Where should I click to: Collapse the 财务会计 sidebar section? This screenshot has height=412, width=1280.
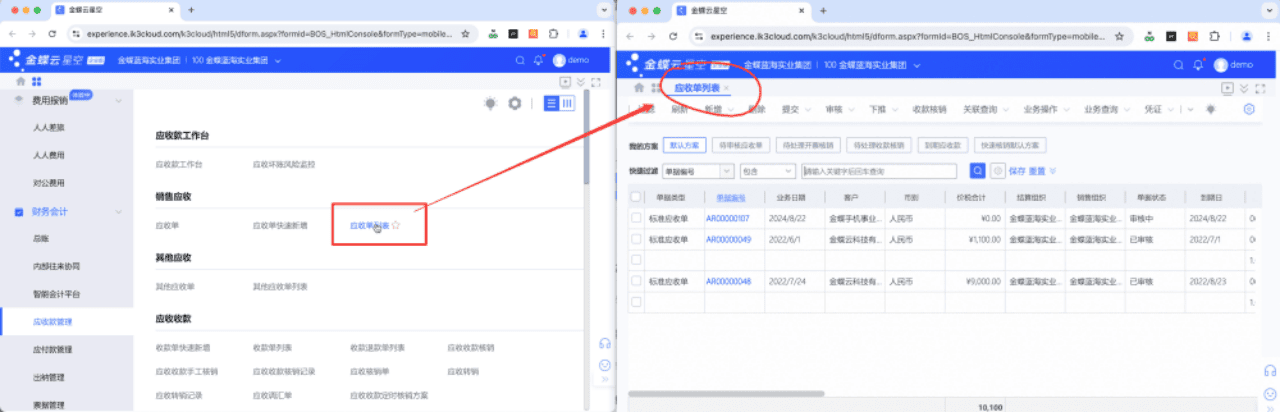118,212
